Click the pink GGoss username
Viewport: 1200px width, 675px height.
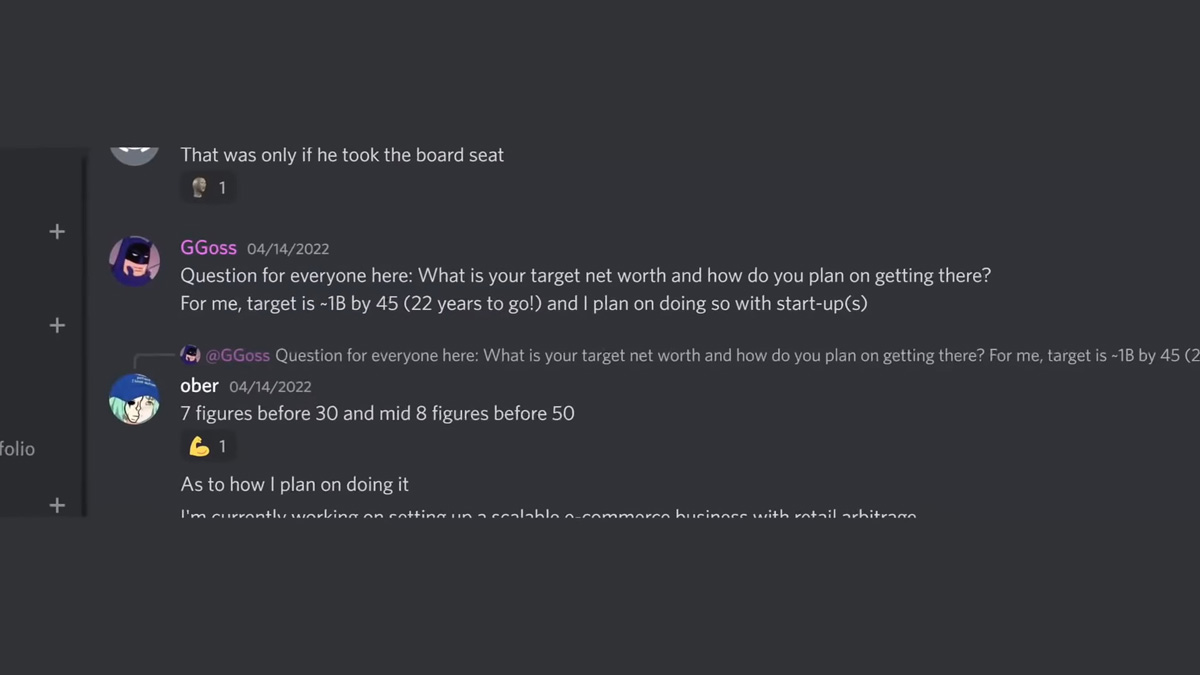click(x=208, y=248)
